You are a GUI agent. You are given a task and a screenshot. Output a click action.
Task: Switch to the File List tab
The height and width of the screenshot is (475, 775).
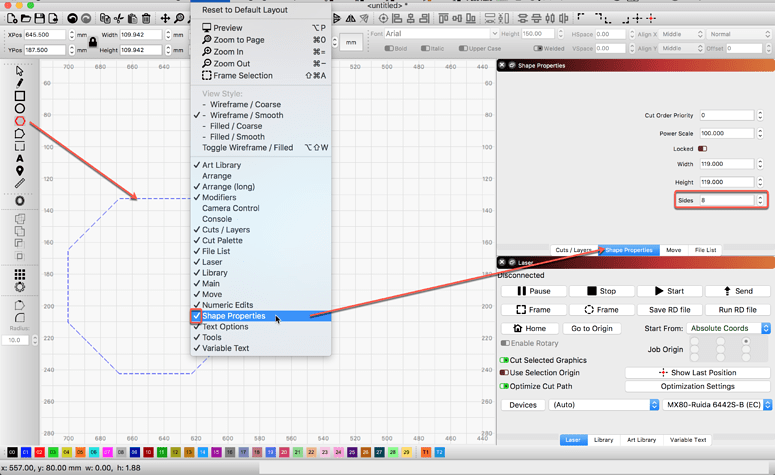[705, 250]
